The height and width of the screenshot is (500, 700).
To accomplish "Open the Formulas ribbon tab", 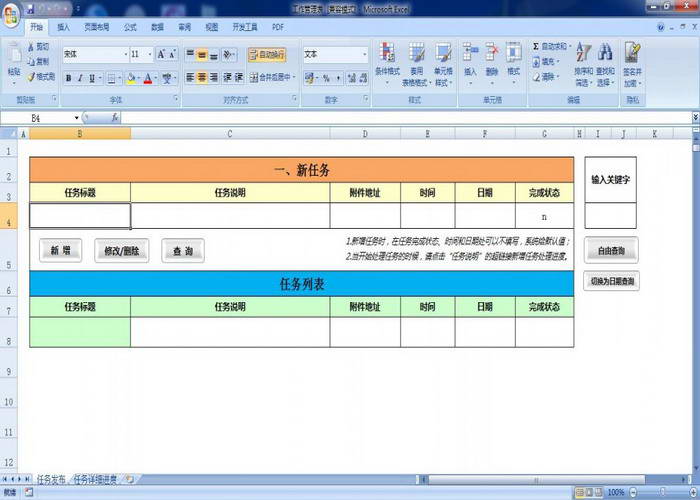I will [130, 27].
